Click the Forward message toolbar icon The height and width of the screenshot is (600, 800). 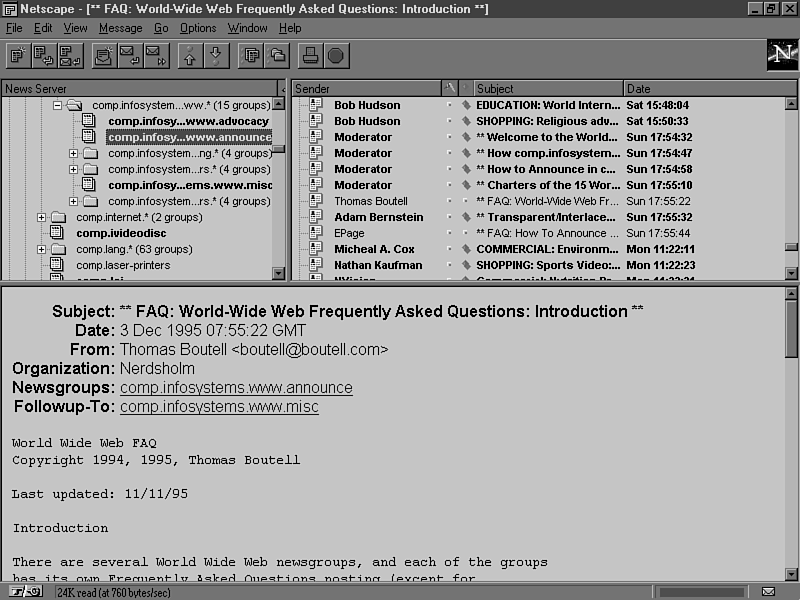tap(156, 56)
